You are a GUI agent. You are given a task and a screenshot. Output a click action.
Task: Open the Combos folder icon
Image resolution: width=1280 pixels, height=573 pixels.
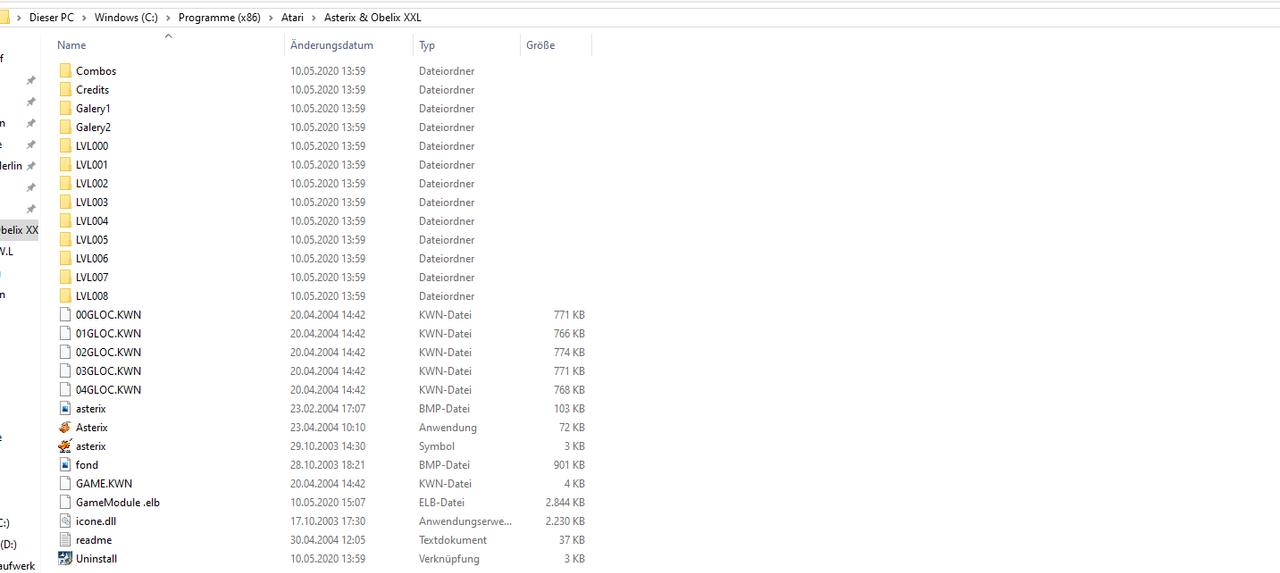click(x=65, y=71)
